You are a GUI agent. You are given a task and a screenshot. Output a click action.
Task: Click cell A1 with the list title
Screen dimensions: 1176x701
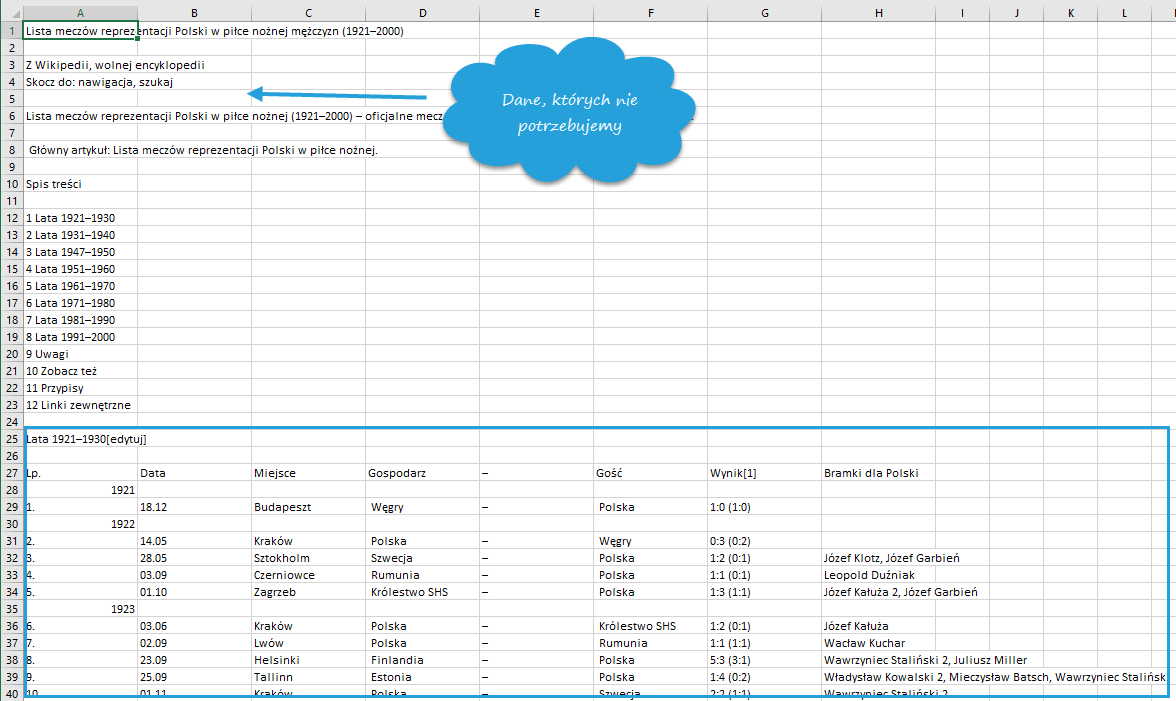click(x=80, y=31)
